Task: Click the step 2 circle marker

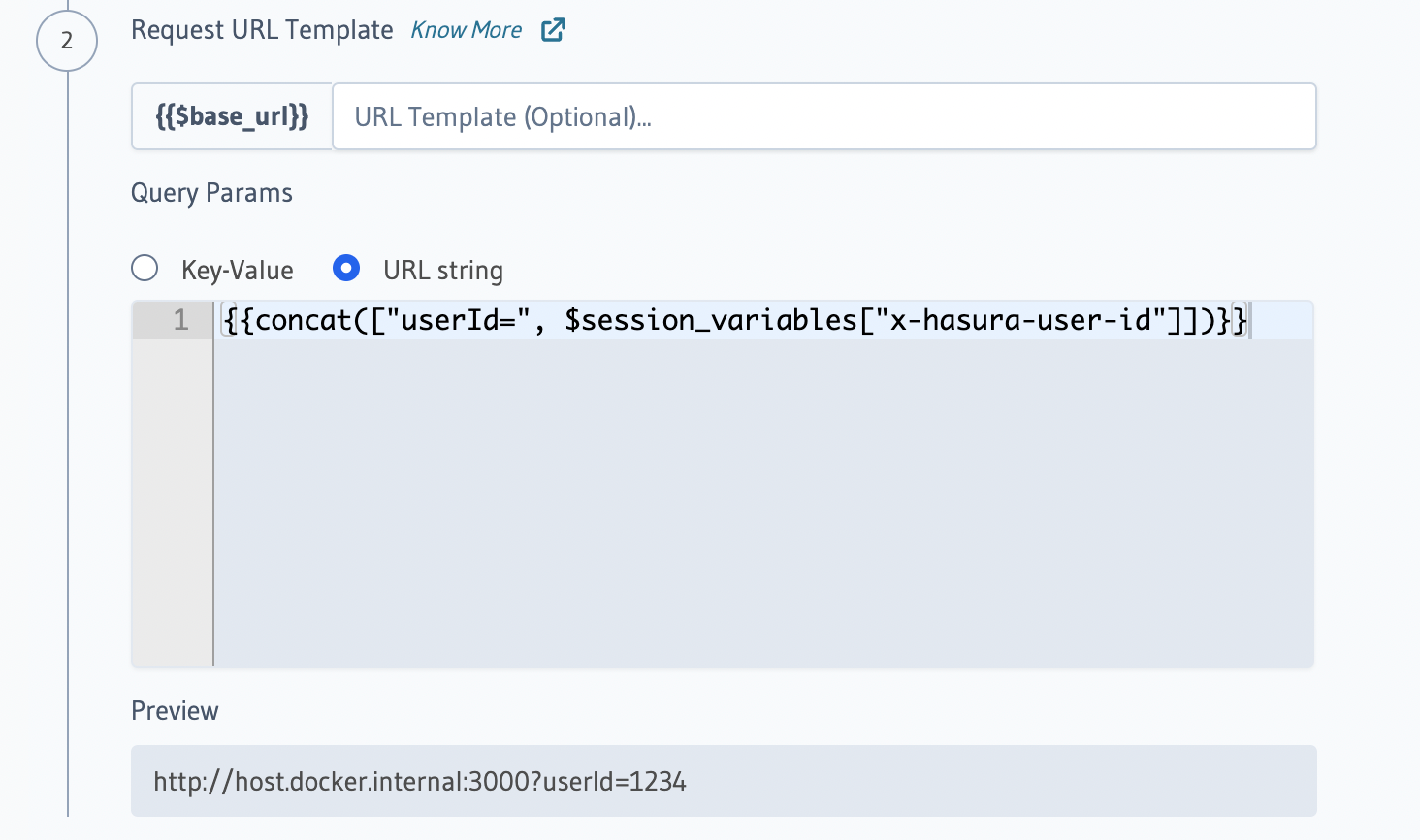Action: click(x=67, y=41)
